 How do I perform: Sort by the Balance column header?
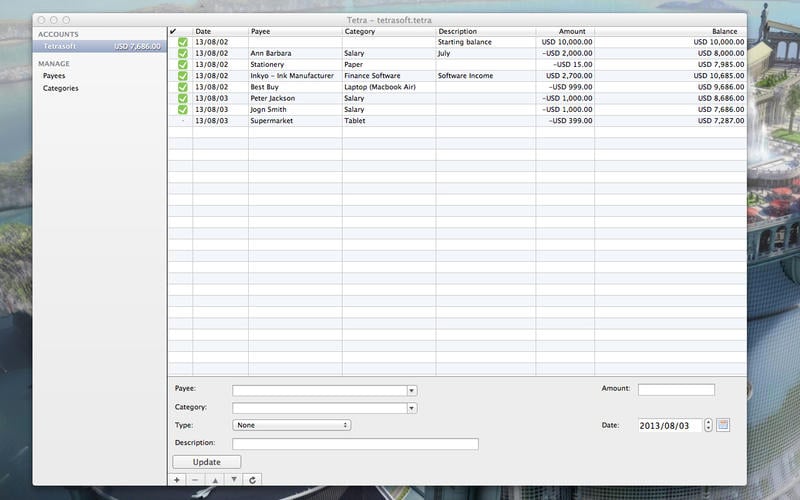tap(670, 32)
